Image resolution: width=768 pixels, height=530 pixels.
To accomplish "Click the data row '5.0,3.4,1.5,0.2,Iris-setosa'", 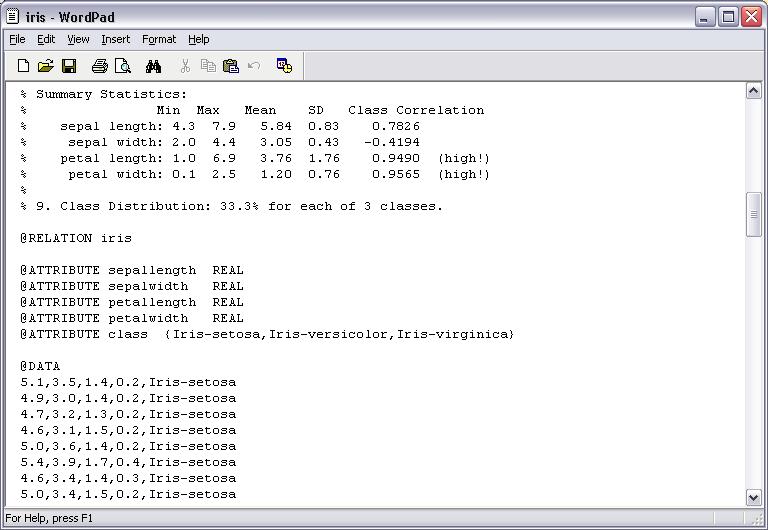I will click(x=128, y=495).
